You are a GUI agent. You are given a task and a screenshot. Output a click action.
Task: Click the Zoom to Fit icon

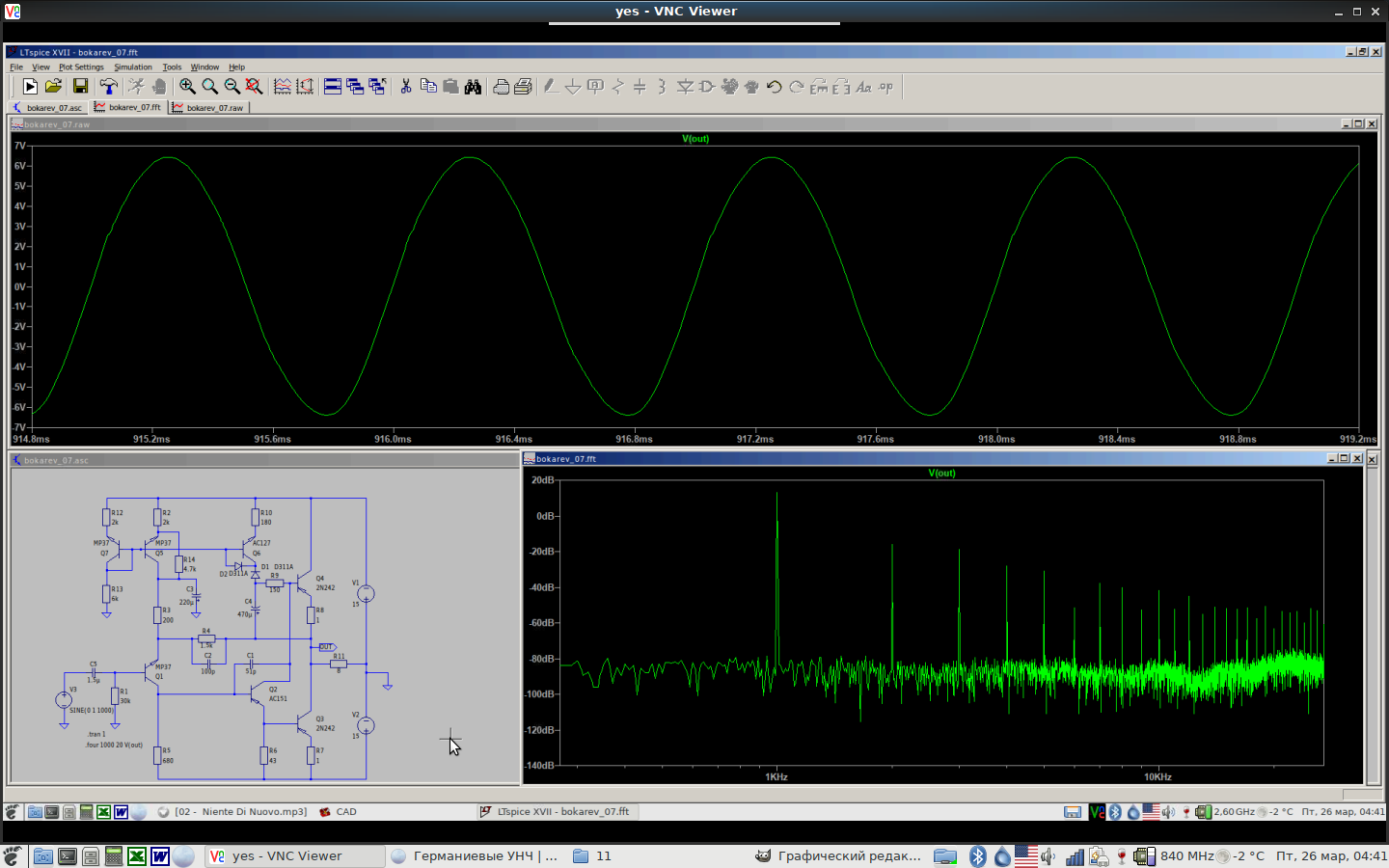pyautogui.click(x=255, y=87)
